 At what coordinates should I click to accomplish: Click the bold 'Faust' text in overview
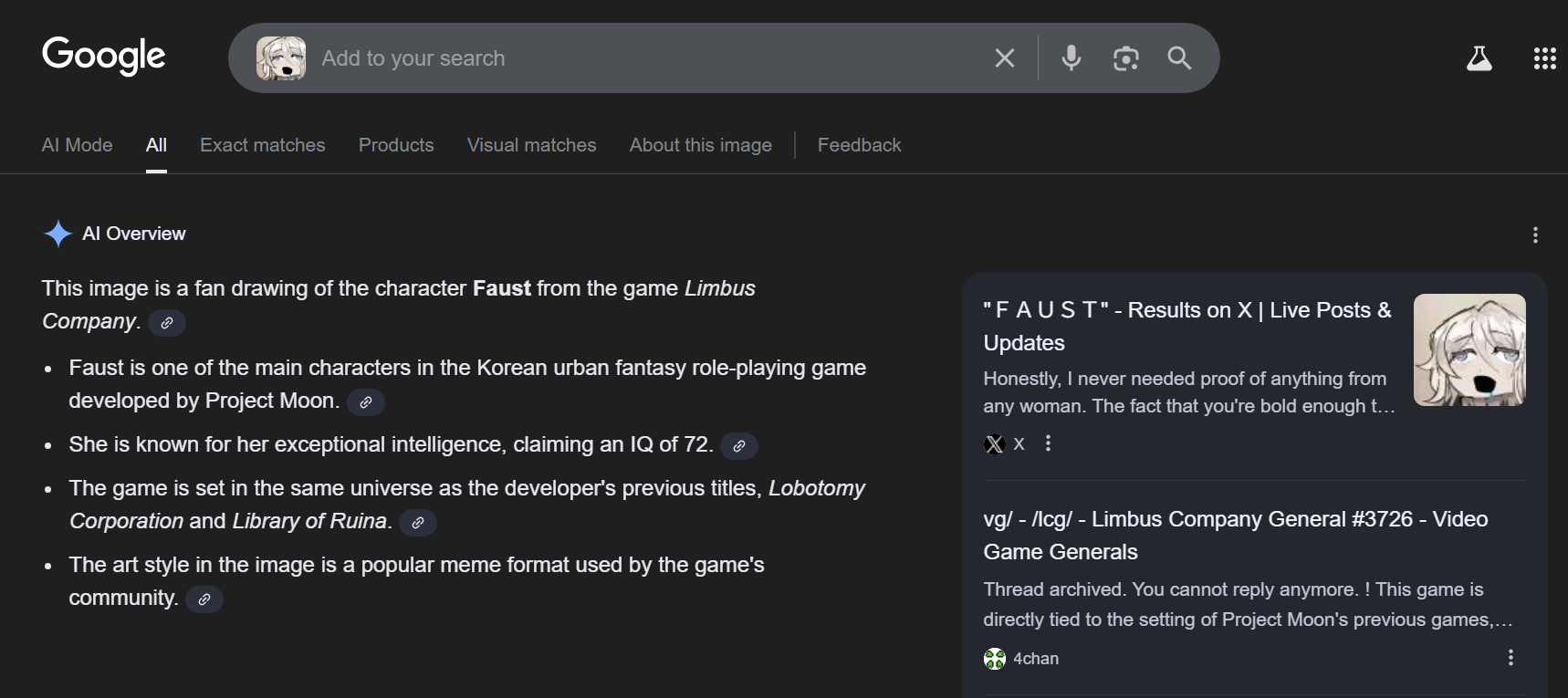click(502, 288)
